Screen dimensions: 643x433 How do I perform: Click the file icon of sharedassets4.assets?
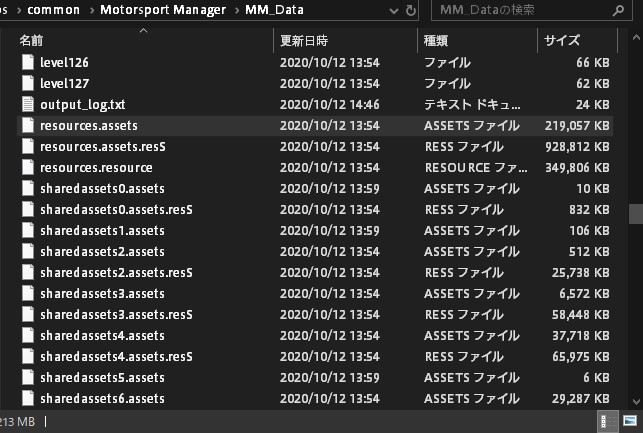tap(28, 335)
